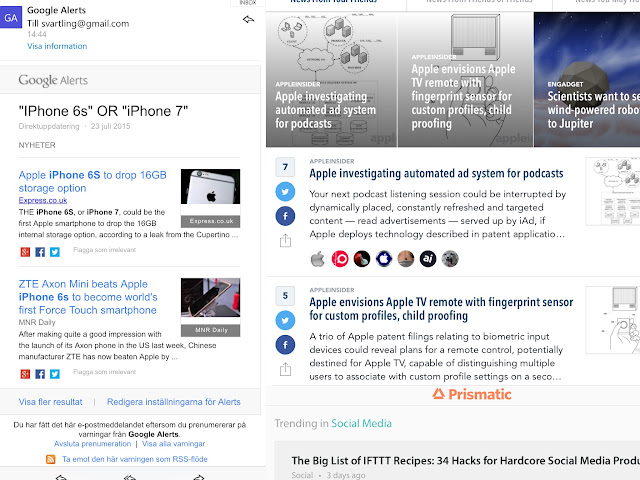The image size is (640, 480).
Task: Click 'Visa fler resultat' link
Action: (51, 402)
